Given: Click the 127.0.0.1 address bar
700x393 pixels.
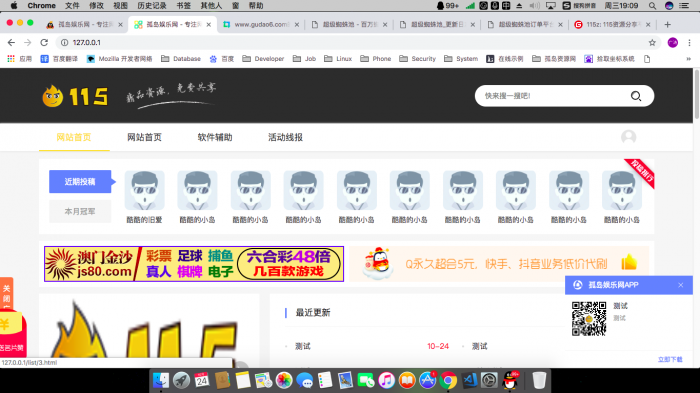Looking at the screenshot, I should point(357,42).
